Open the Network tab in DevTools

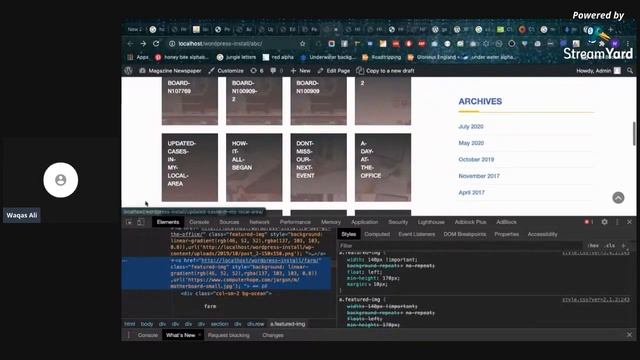click(x=259, y=222)
